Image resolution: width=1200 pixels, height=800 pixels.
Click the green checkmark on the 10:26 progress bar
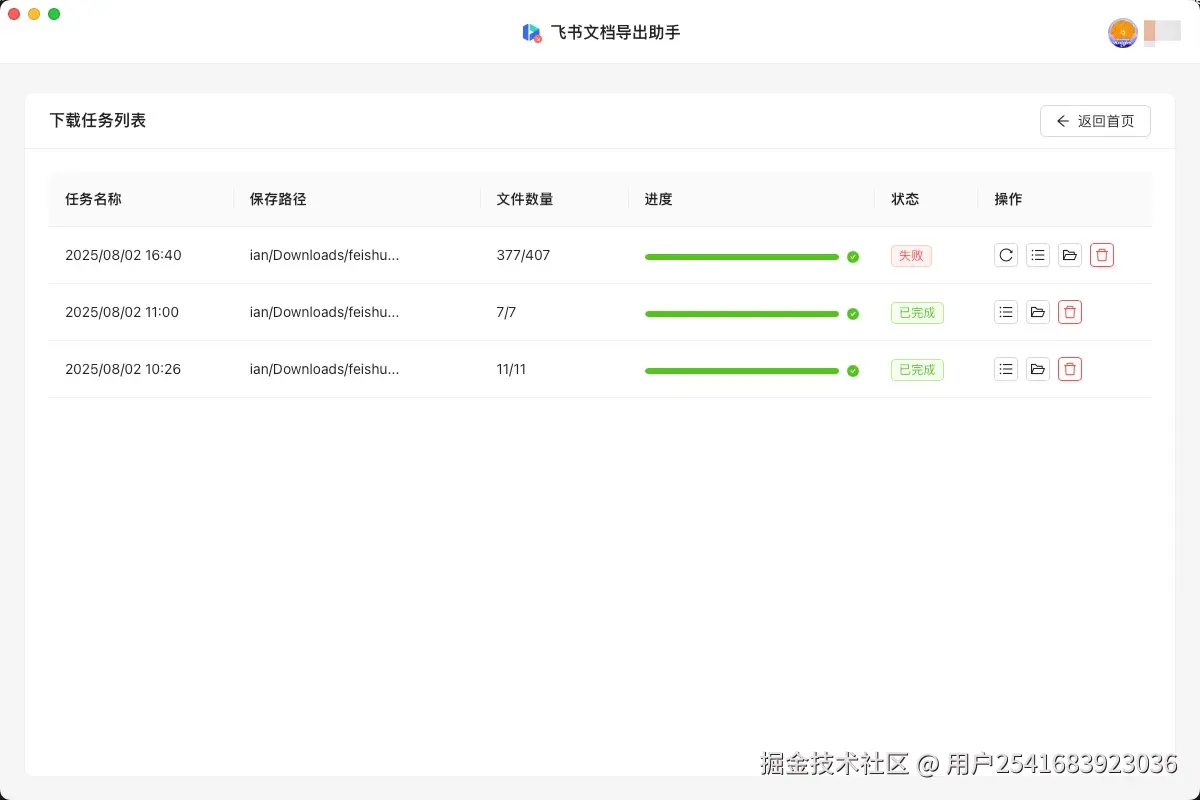[x=852, y=370]
